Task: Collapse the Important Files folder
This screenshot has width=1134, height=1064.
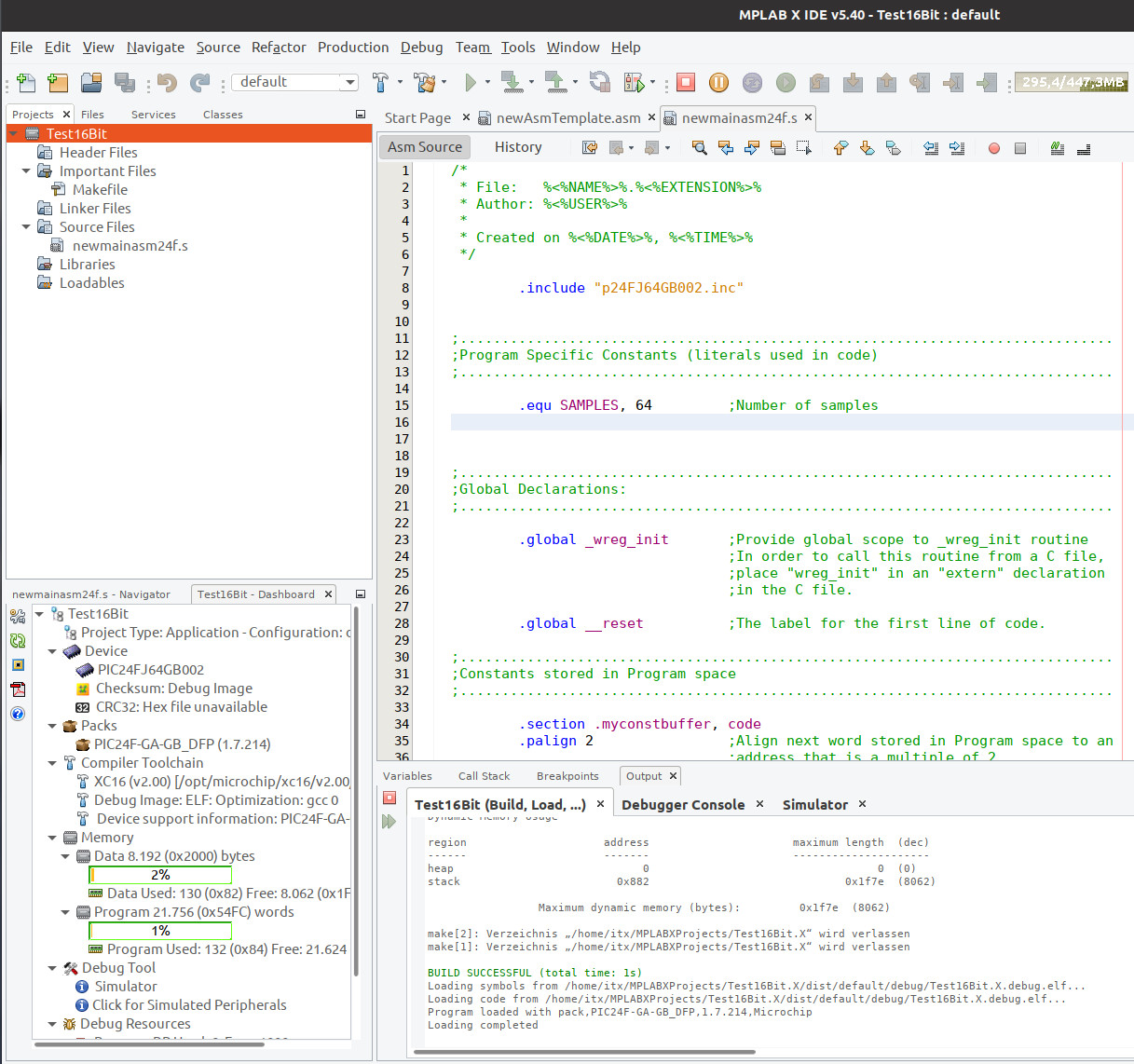Action: coord(25,171)
